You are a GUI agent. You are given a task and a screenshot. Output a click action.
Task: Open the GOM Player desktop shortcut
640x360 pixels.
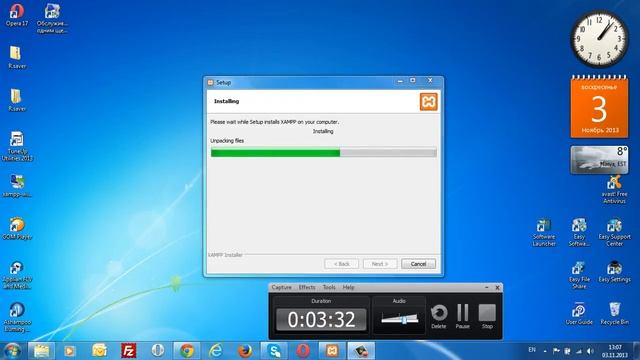tap(17, 228)
